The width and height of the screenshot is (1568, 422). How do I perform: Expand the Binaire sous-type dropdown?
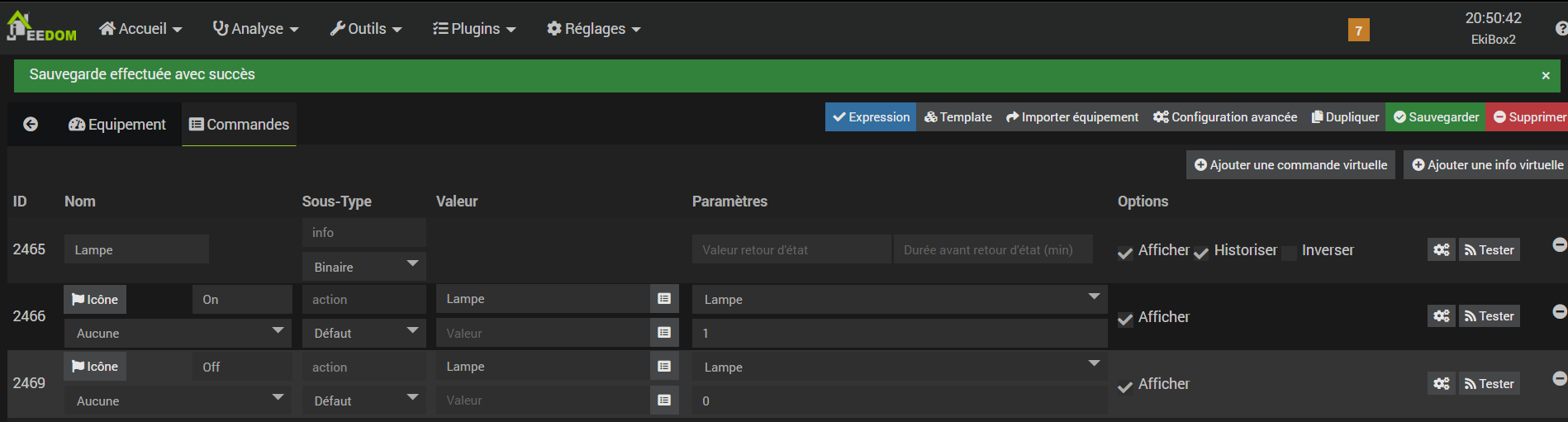click(364, 267)
